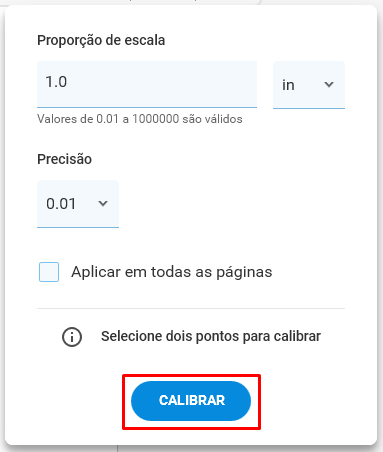Click the Precisão heading label
This screenshot has width=383, height=452.
[x=64, y=159]
